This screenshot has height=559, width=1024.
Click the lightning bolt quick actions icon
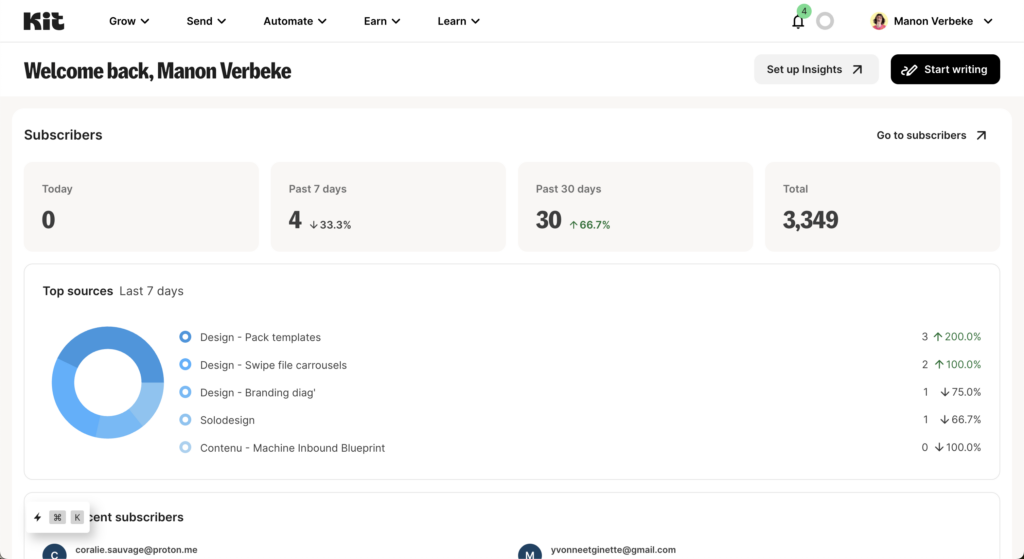38,517
